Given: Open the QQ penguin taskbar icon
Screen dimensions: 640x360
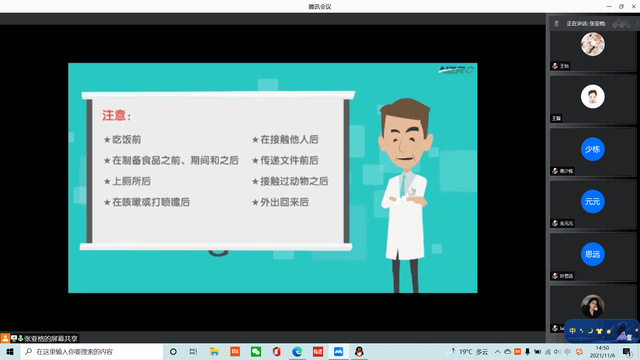Looking at the screenshot, I should 359,351.
